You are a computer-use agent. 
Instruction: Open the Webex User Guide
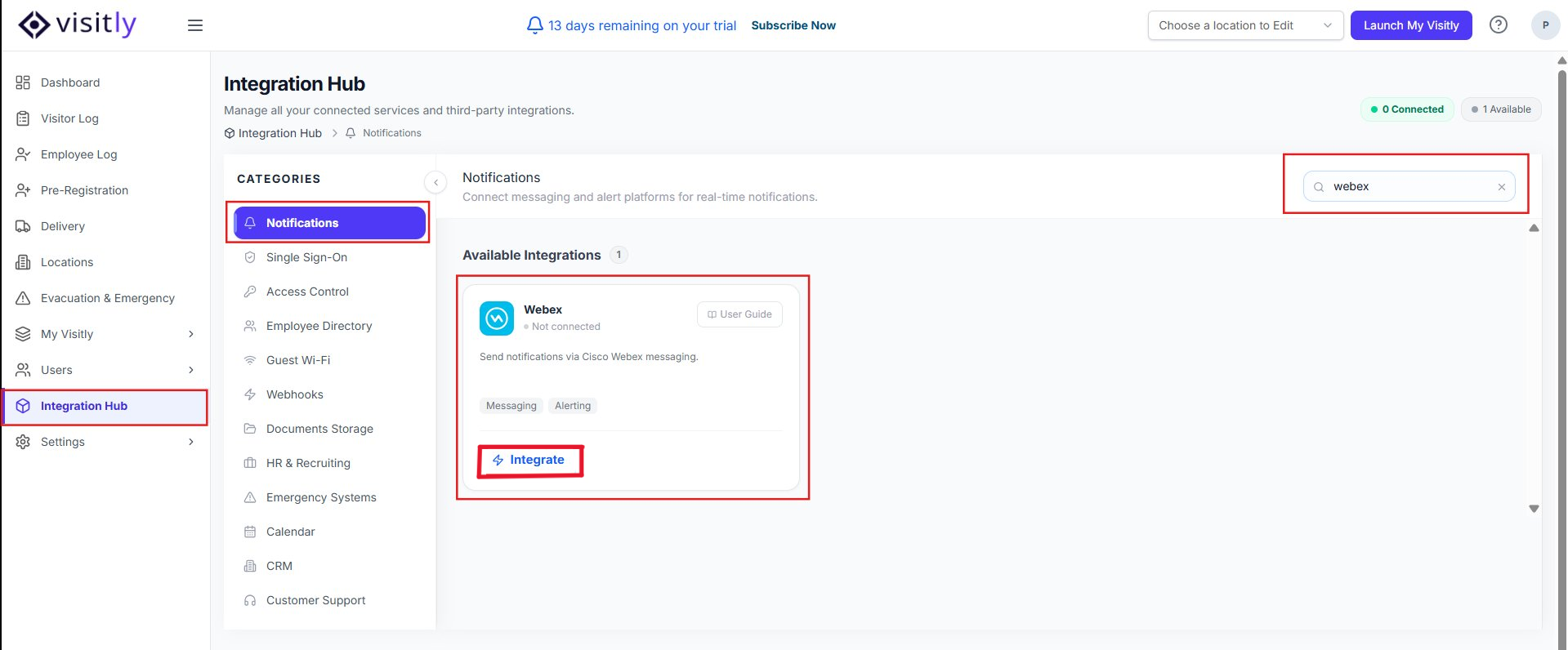(x=739, y=314)
